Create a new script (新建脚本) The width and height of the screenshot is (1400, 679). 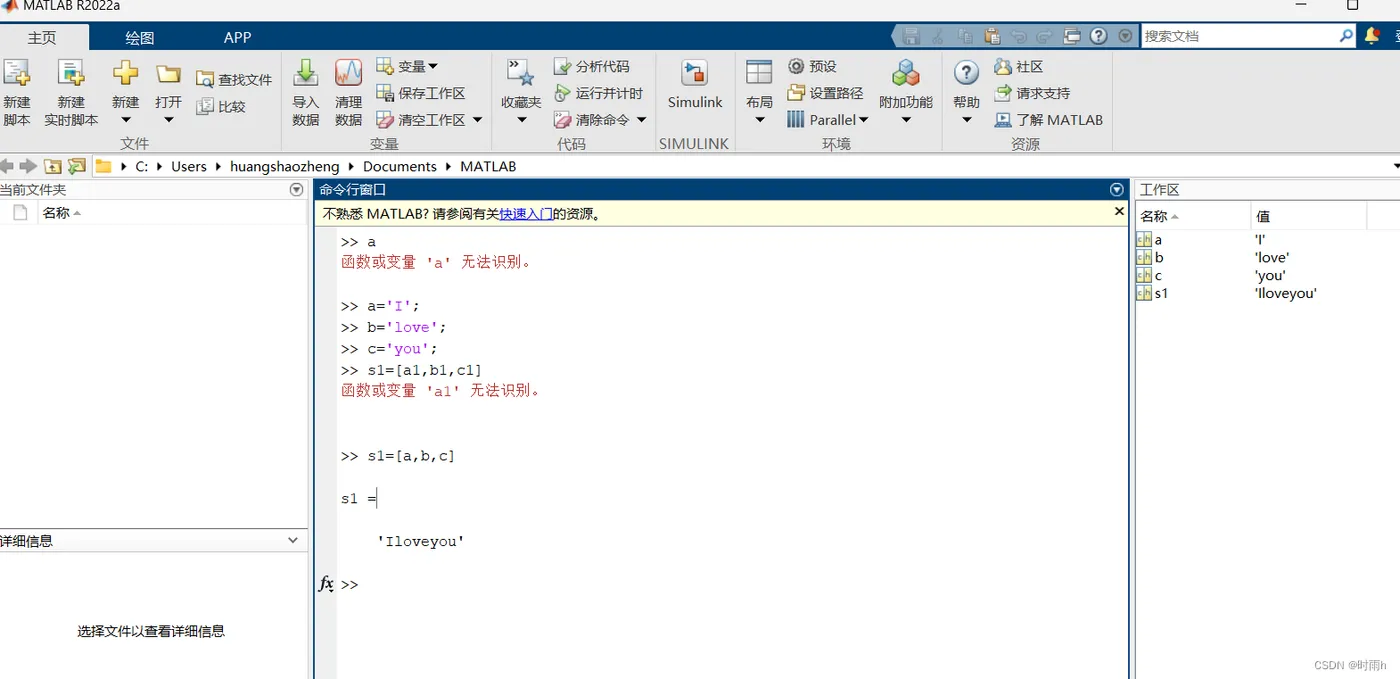(16, 92)
